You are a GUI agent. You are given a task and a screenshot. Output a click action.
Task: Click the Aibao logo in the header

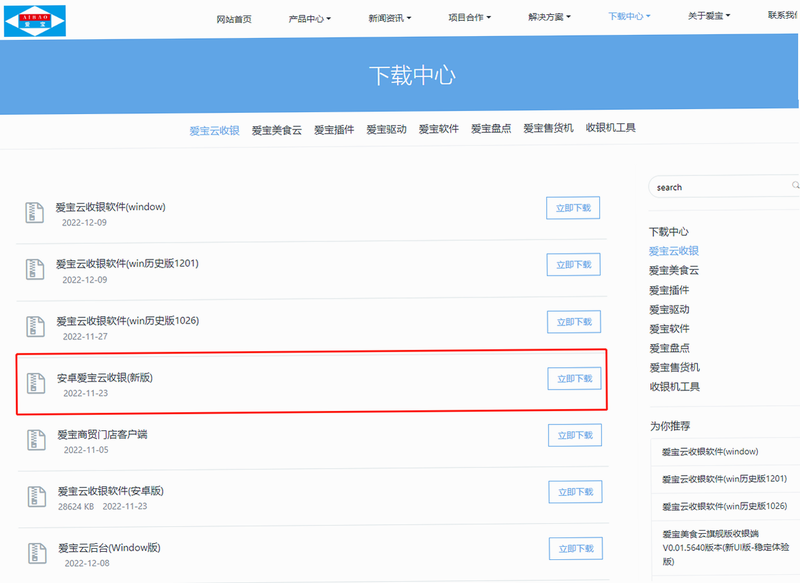pyautogui.click(x=35, y=21)
